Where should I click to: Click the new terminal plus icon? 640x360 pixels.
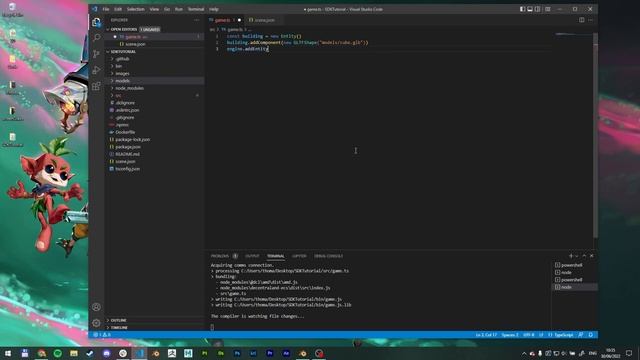[571, 256]
